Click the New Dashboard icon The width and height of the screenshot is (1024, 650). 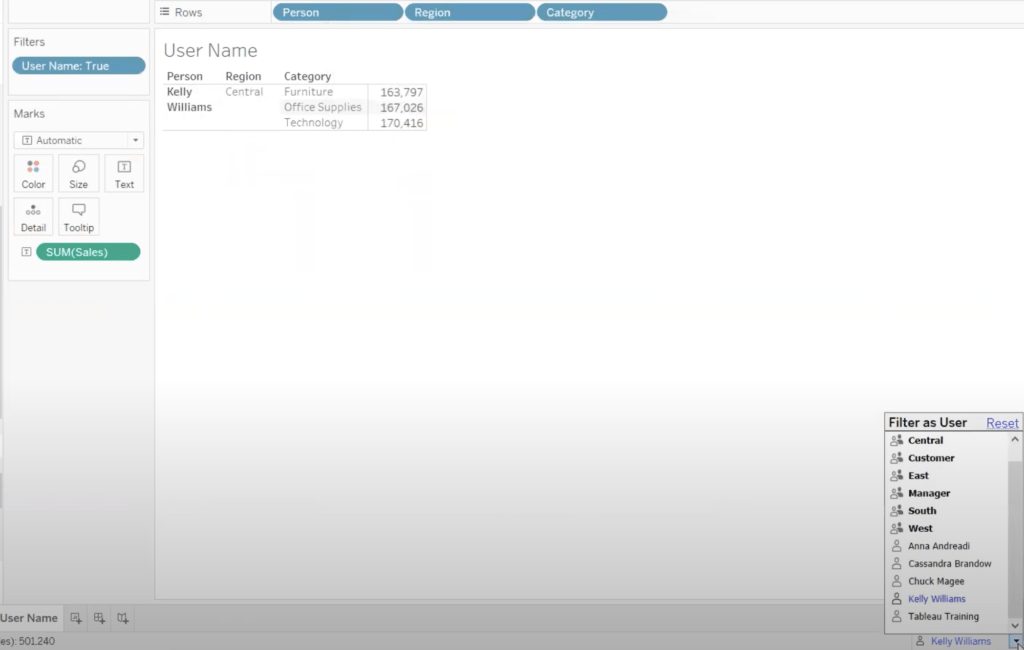(99, 619)
